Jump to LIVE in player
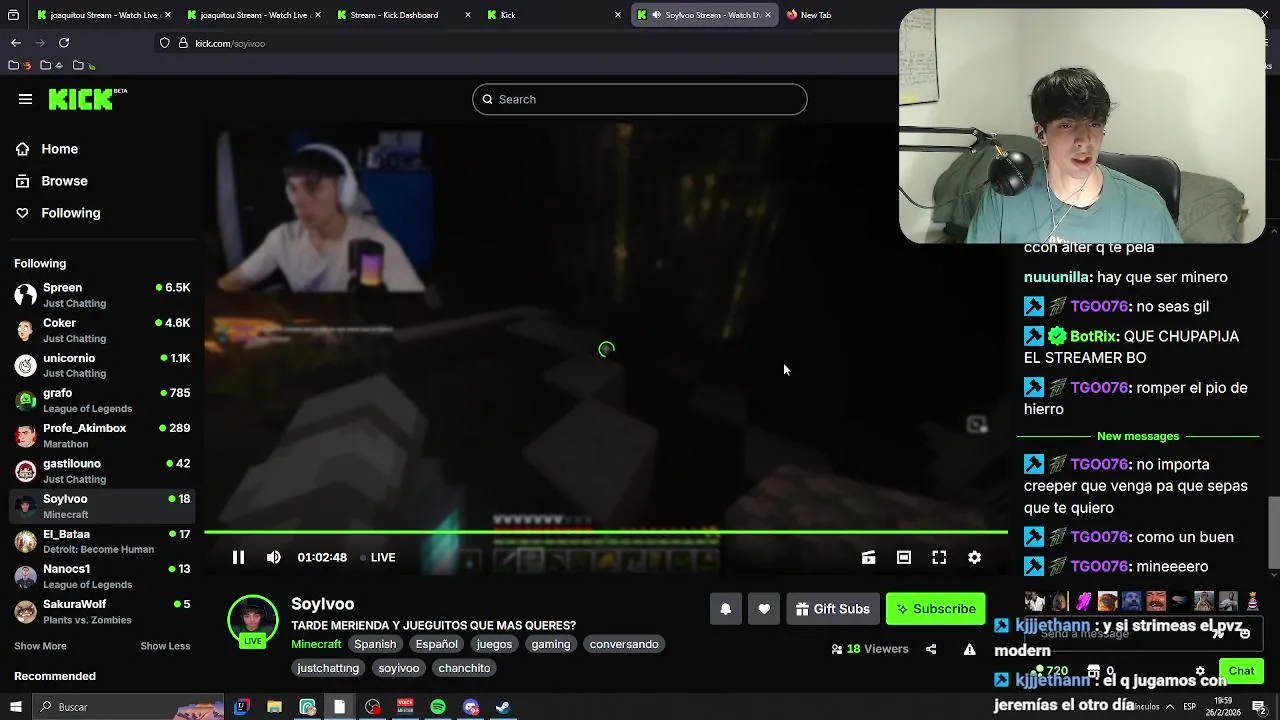 point(378,557)
